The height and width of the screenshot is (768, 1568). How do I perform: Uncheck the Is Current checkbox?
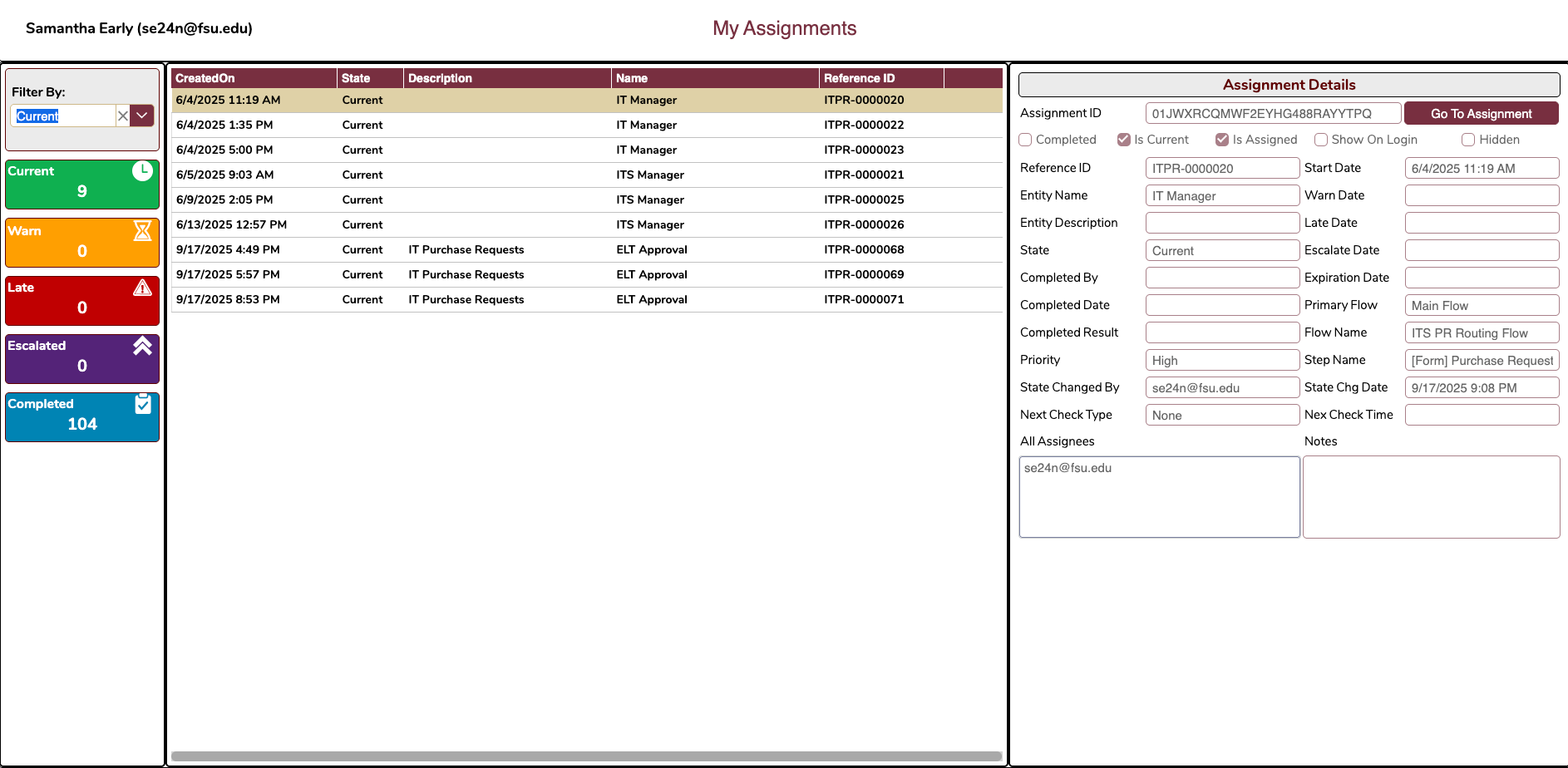[x=1124, y=140]
